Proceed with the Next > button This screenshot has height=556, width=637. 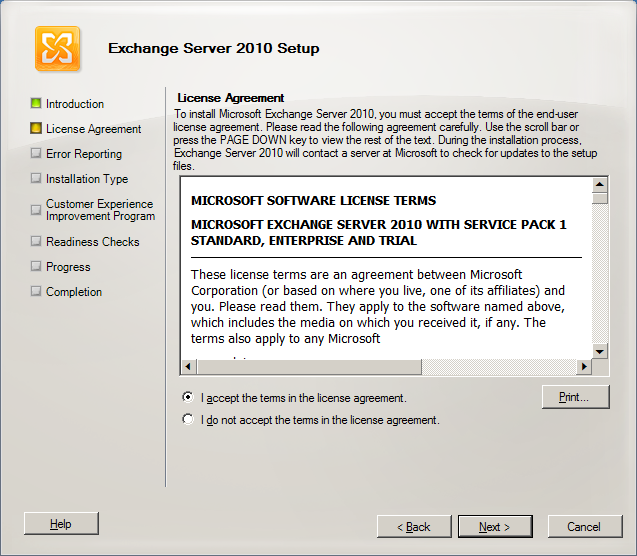coord(495,527)
